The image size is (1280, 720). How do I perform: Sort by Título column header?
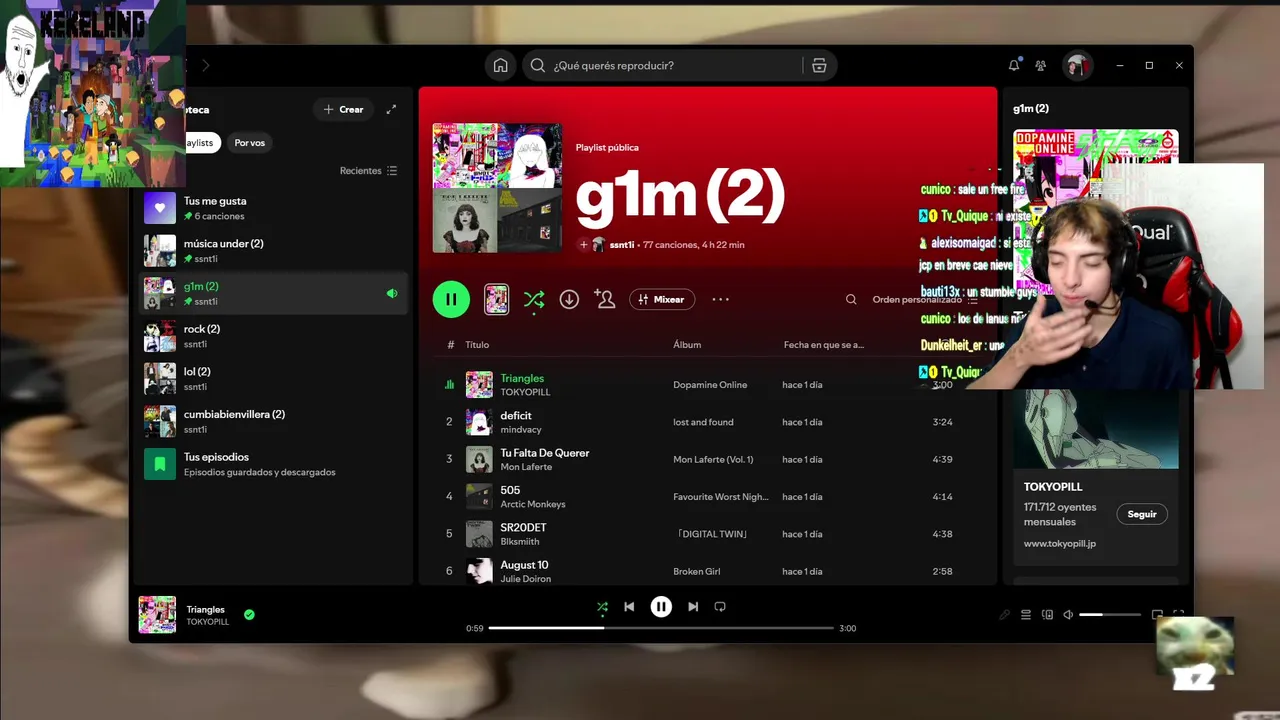click(477, 345)
